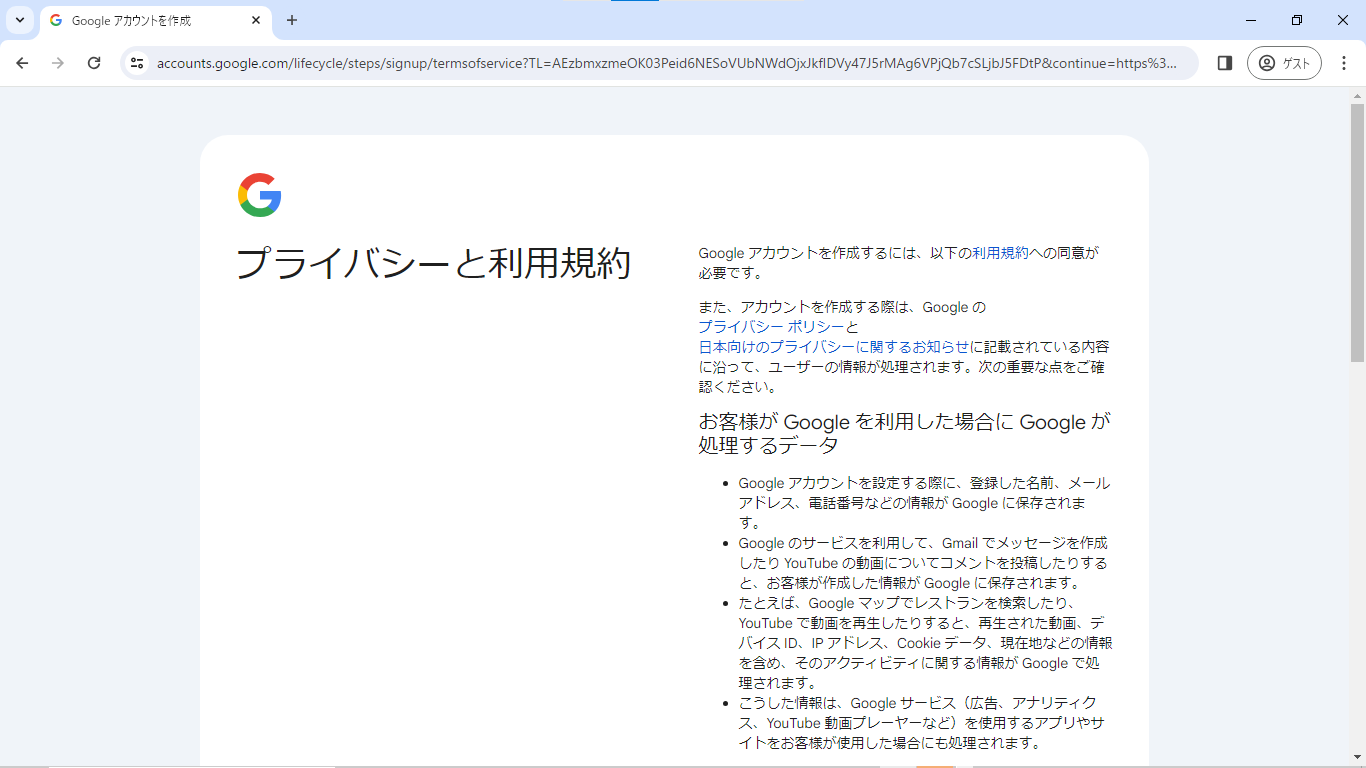
Task: Open Chrome's three-dot menu
Action: pos(1344,62)
